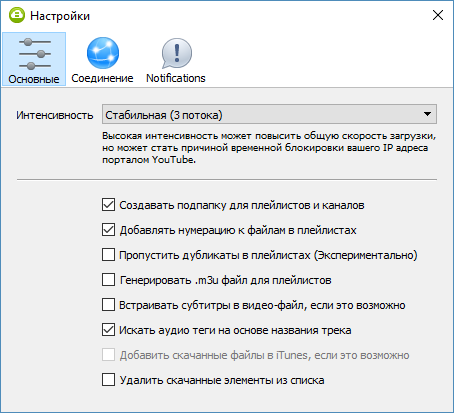
Task: Enable Генерировать .m3u файл для плейлистов
Action: 108,280
